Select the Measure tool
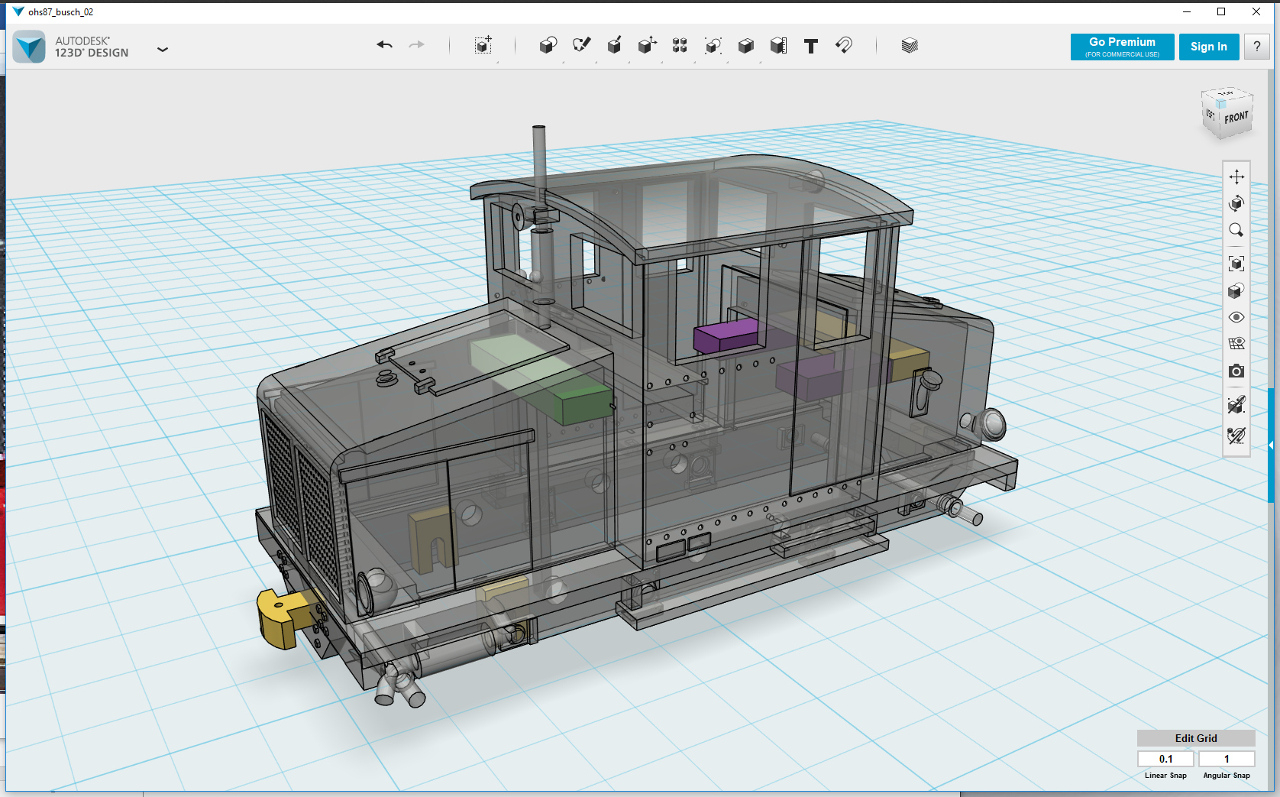 pyautogui.click(x=778, y=45)
